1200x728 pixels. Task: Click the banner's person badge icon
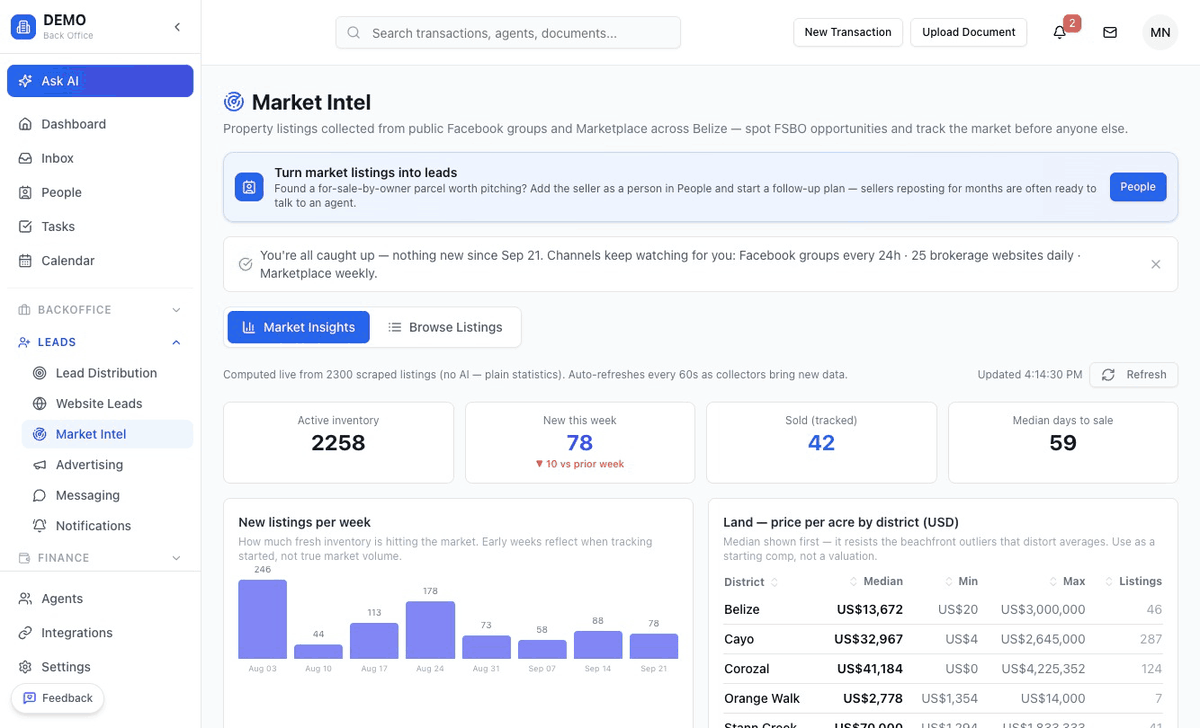pyautogui.click(x=249, y=187)
